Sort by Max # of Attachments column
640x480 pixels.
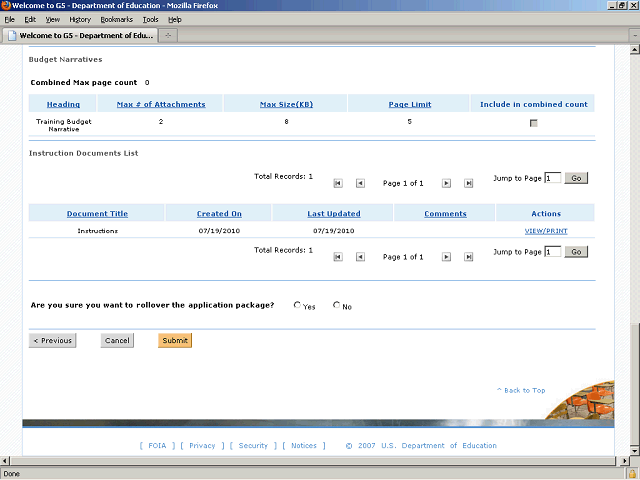click(x=161, y=104)
